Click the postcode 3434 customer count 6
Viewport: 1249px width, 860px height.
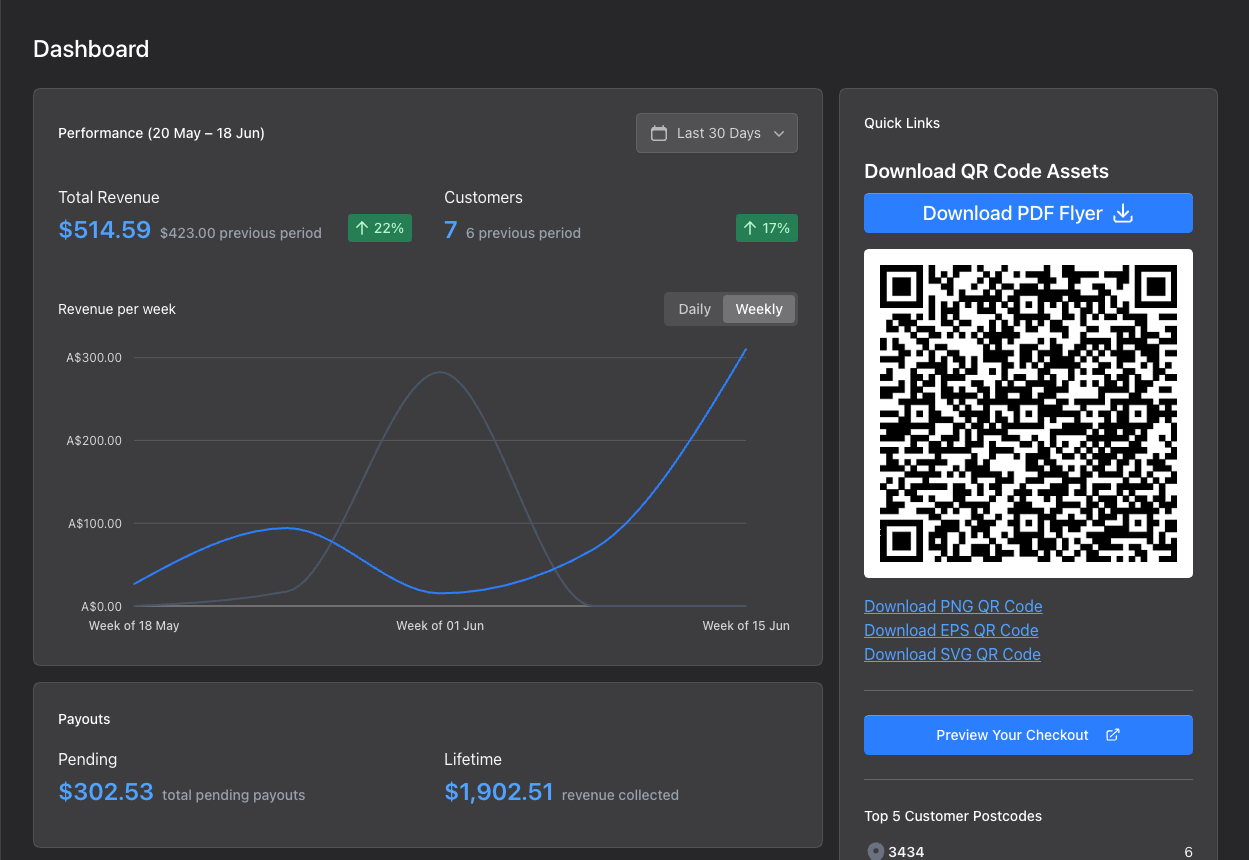tap(1188, 852)
